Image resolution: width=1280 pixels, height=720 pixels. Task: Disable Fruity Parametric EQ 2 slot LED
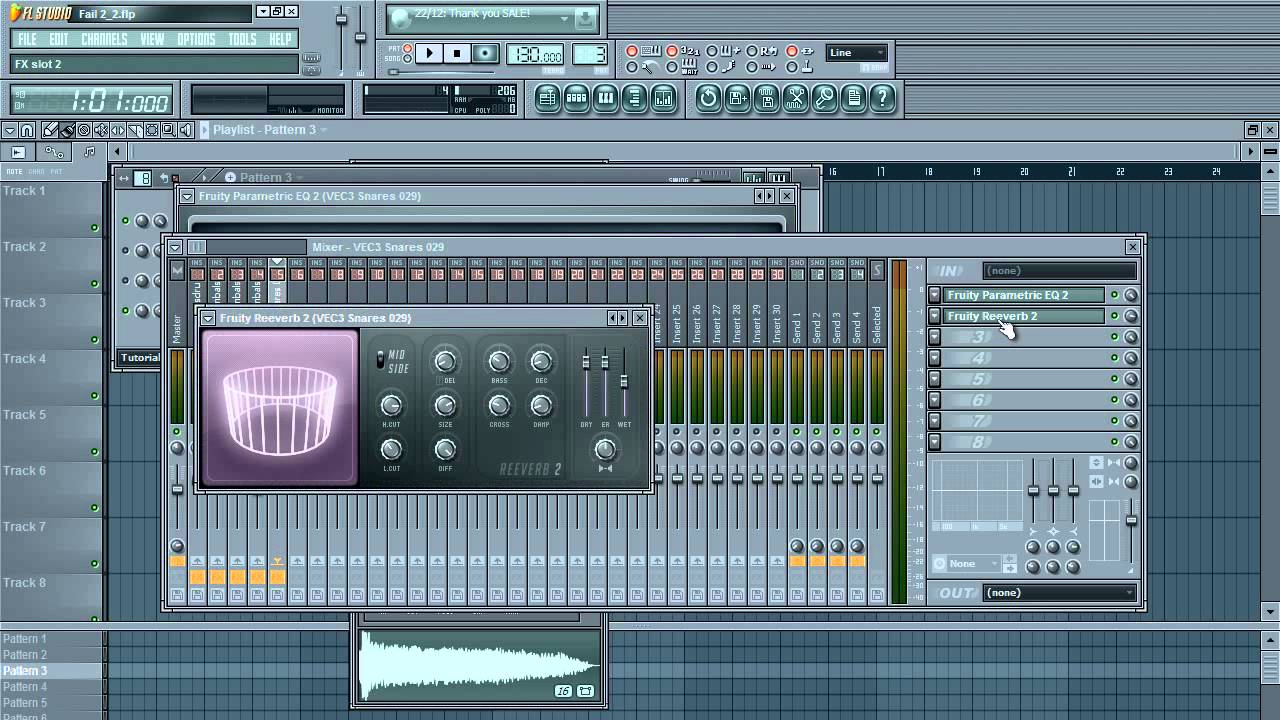coord(1114,295)
